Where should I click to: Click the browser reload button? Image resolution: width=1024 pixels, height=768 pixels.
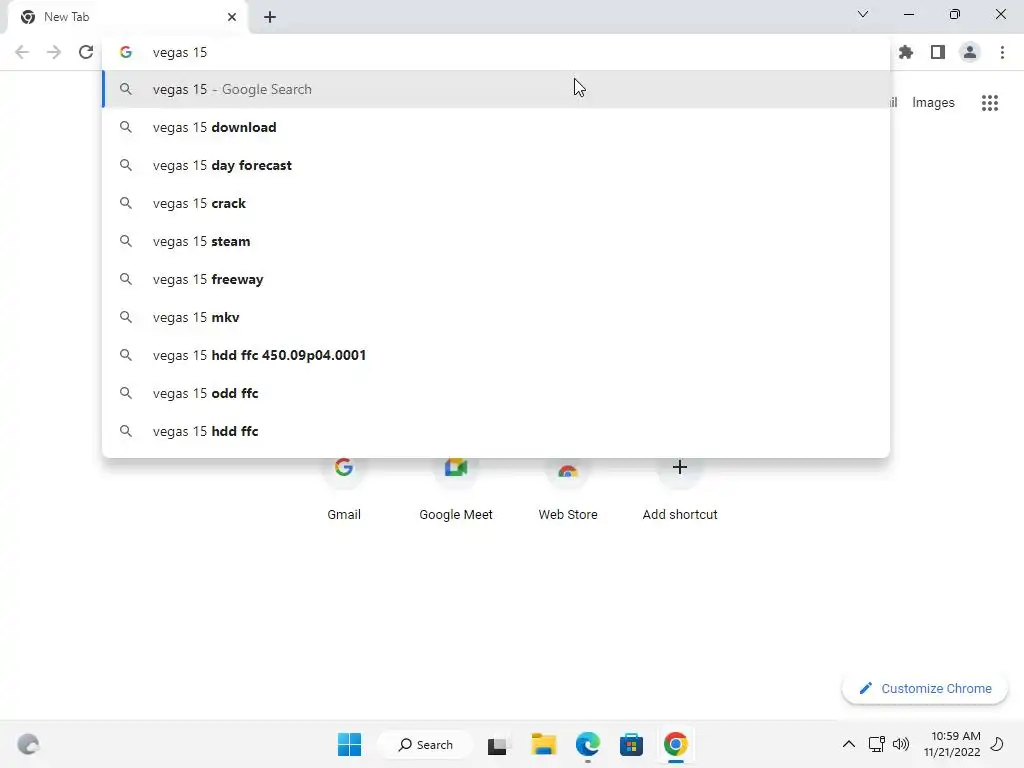[x=86, y=52]
